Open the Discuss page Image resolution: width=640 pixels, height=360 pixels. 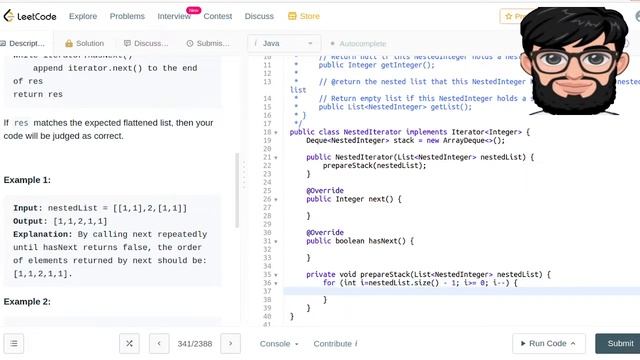point(259,16)
